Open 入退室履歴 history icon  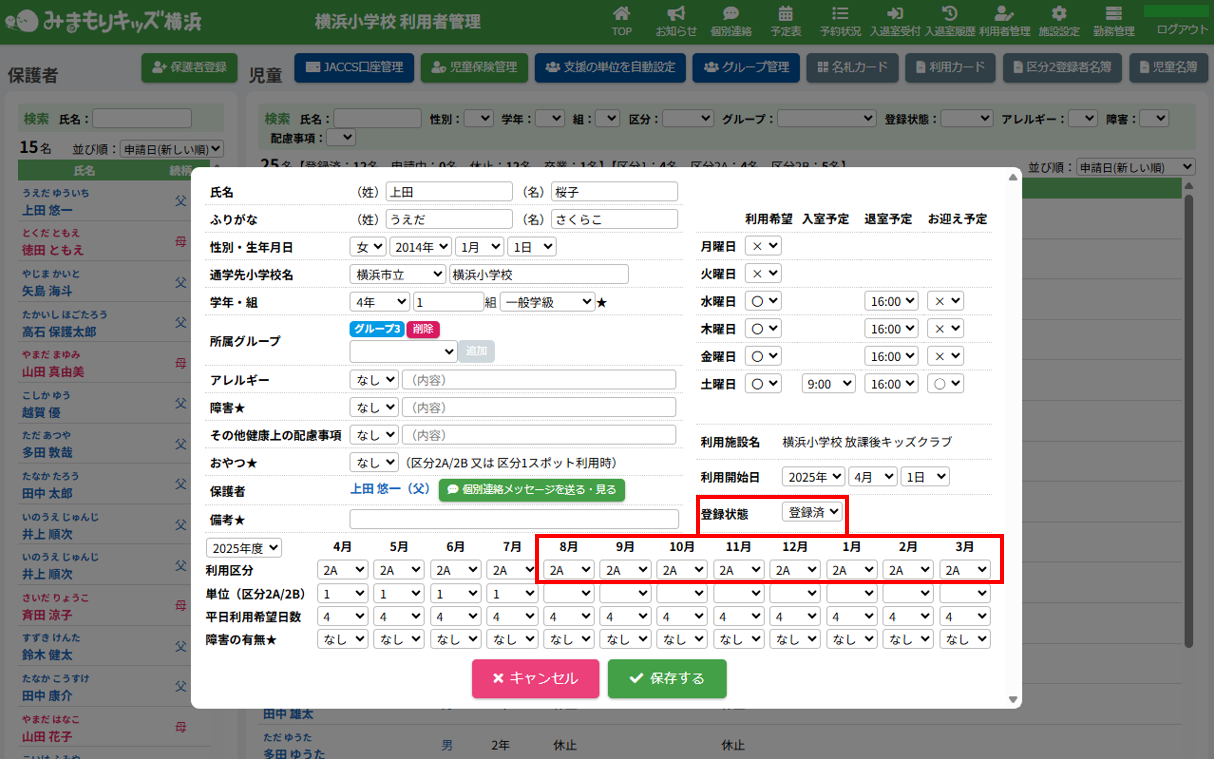point(949,14)
